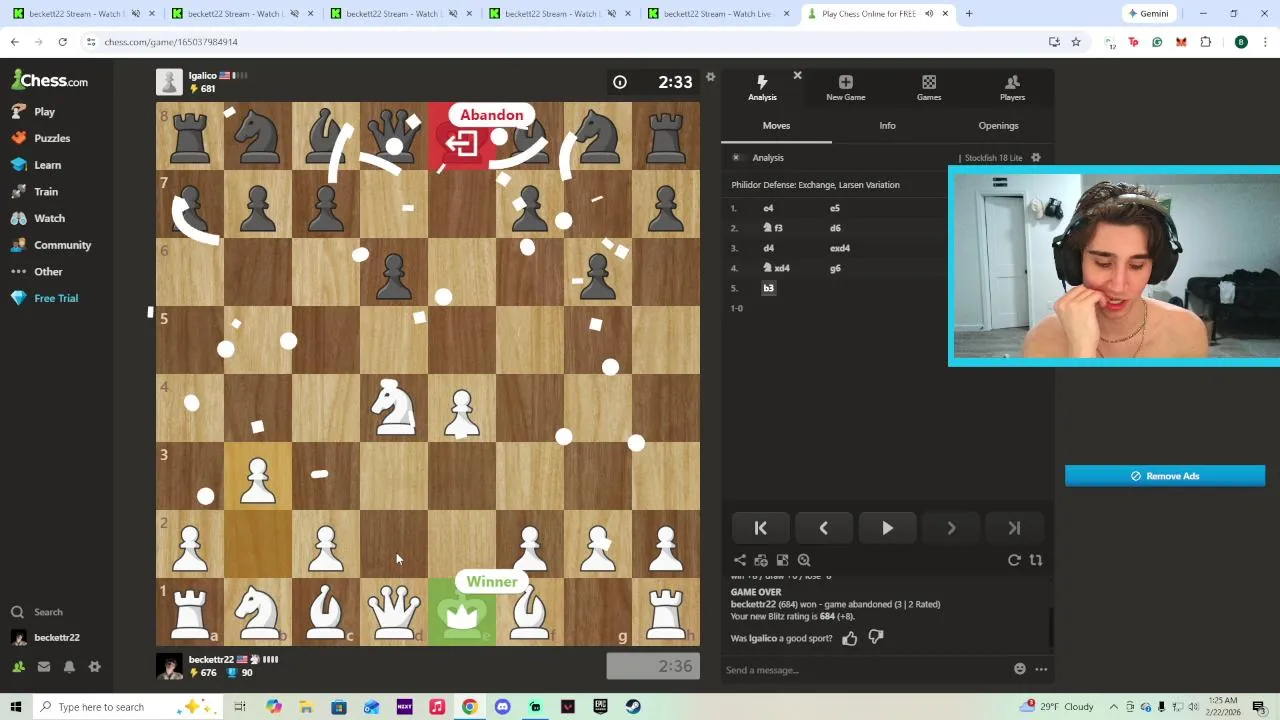Select move Nf3 in the move list

point(772,228)
